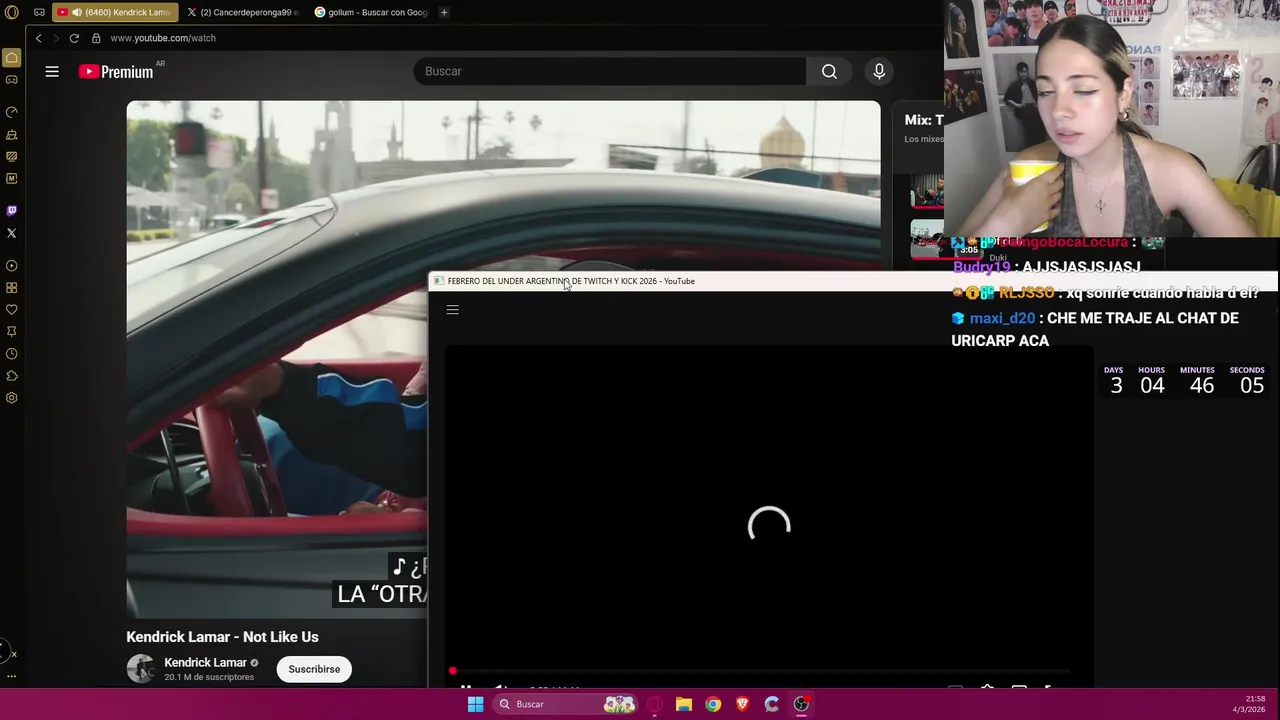
Task: Open OBS Studio from the taskbar
Action: [801, 704]
